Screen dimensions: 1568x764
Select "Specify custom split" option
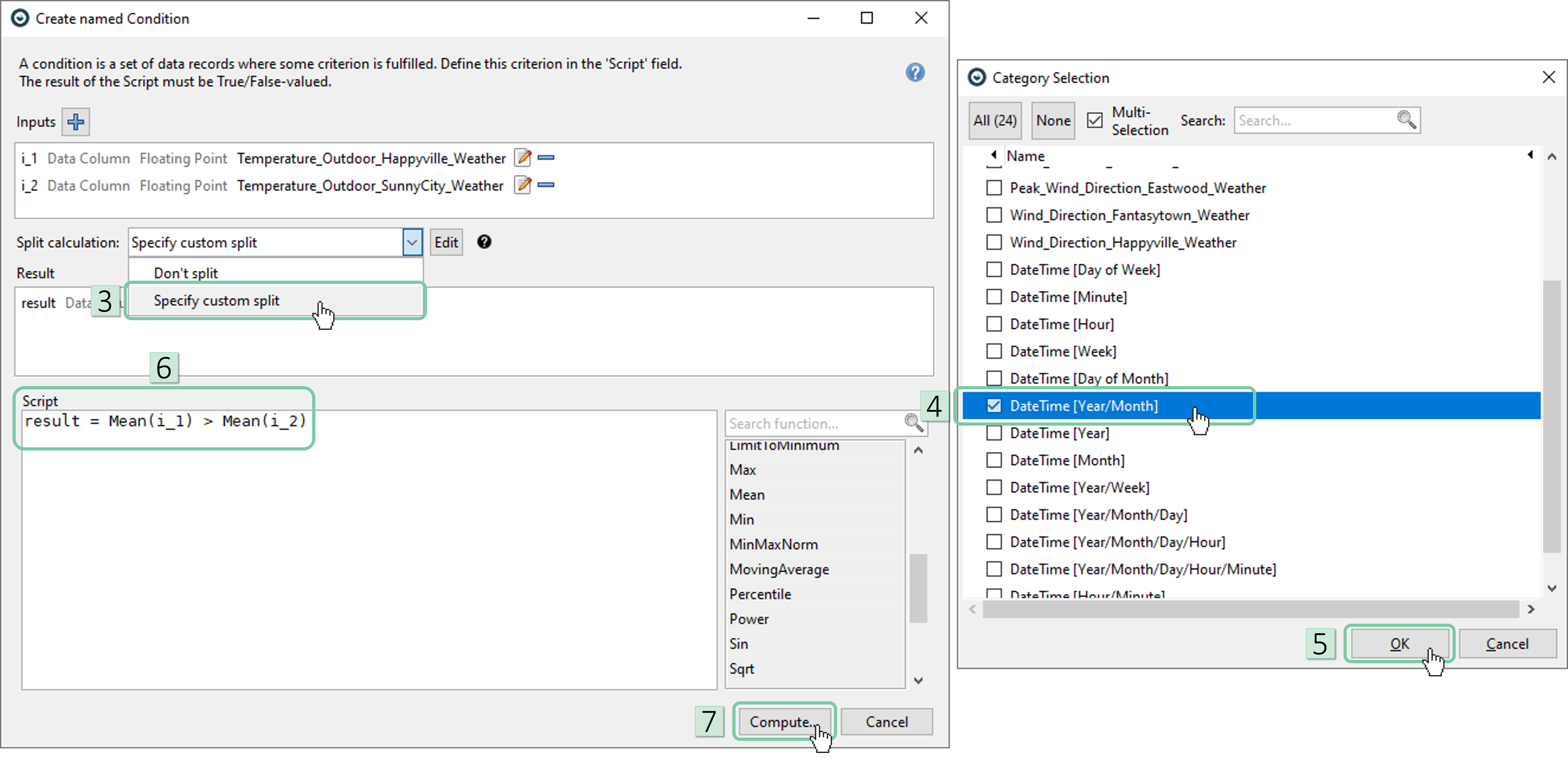click(x=217, y=301)
